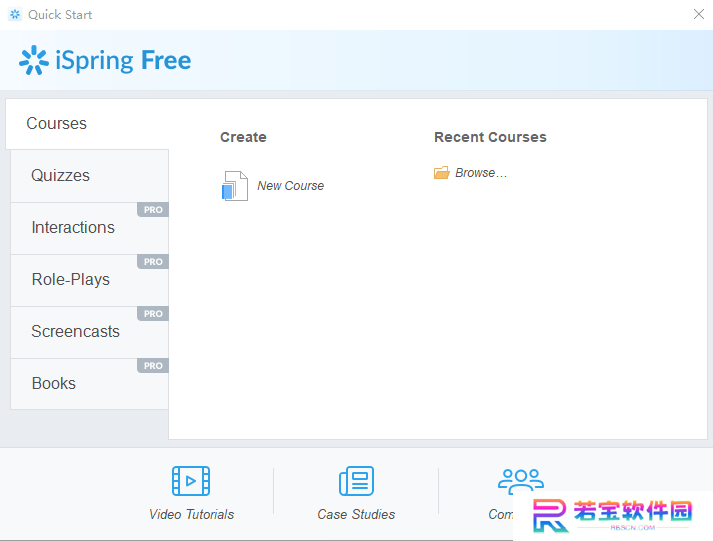Click the New Course document icon
Viewport: 713px width, 541px height.
(235, 185)
